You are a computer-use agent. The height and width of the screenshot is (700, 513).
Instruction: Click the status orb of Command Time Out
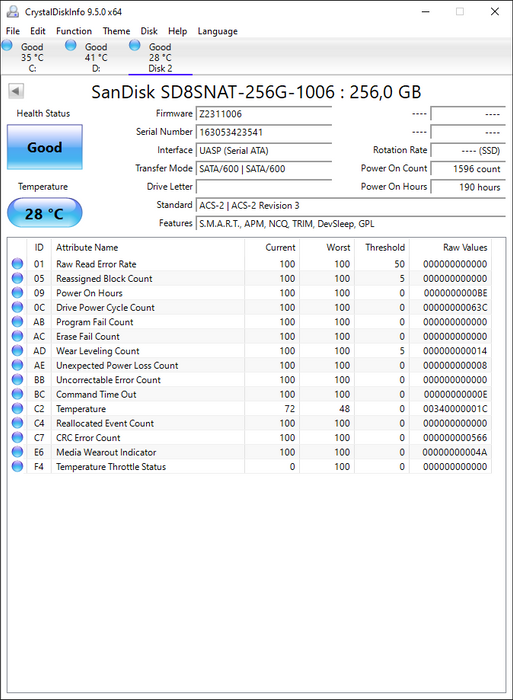click(17, 394)
